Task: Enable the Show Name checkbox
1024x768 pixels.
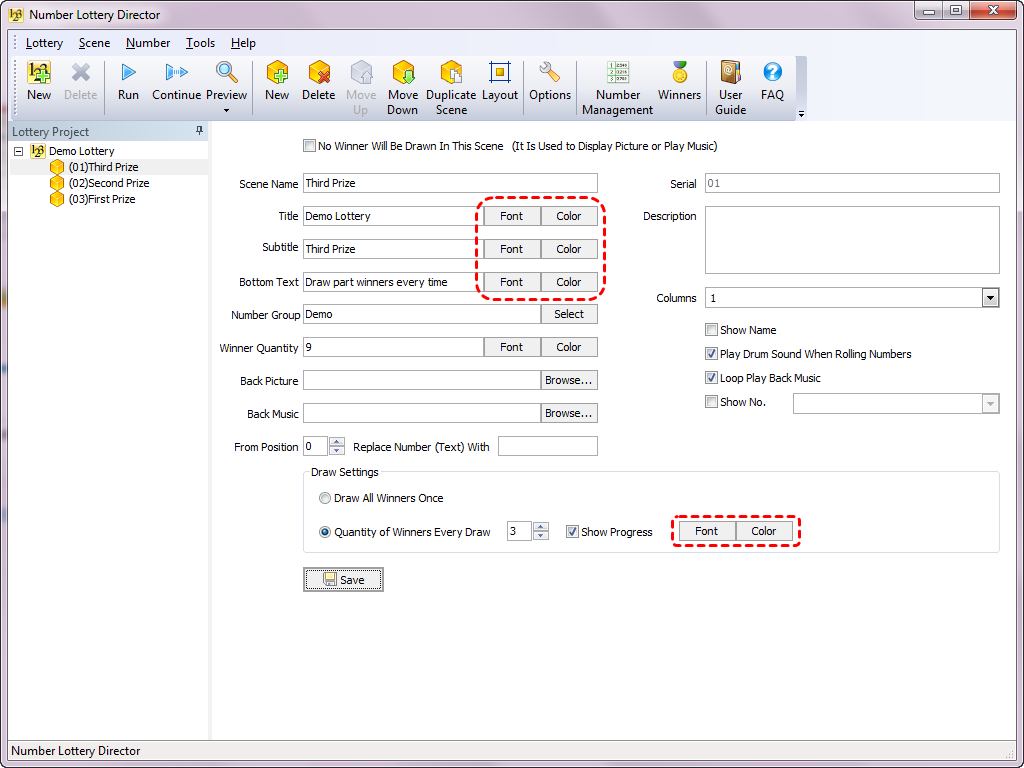Action: point(712,330)
